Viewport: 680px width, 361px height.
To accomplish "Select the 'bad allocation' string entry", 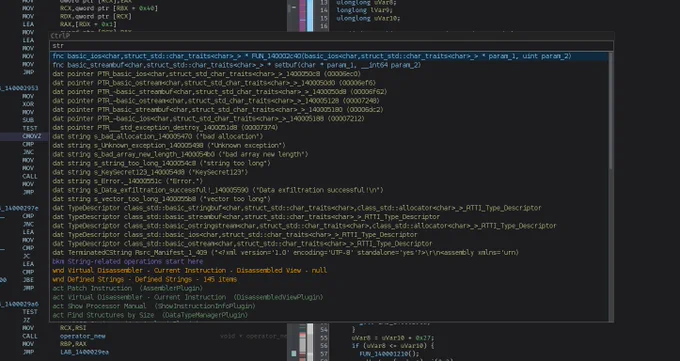I will pos(329,136).
